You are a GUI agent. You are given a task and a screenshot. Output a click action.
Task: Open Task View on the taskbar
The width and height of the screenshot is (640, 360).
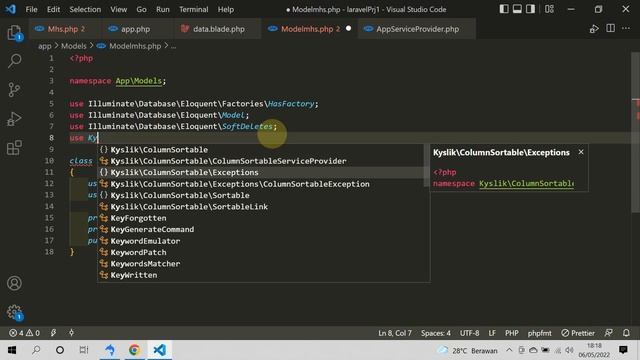84,350
